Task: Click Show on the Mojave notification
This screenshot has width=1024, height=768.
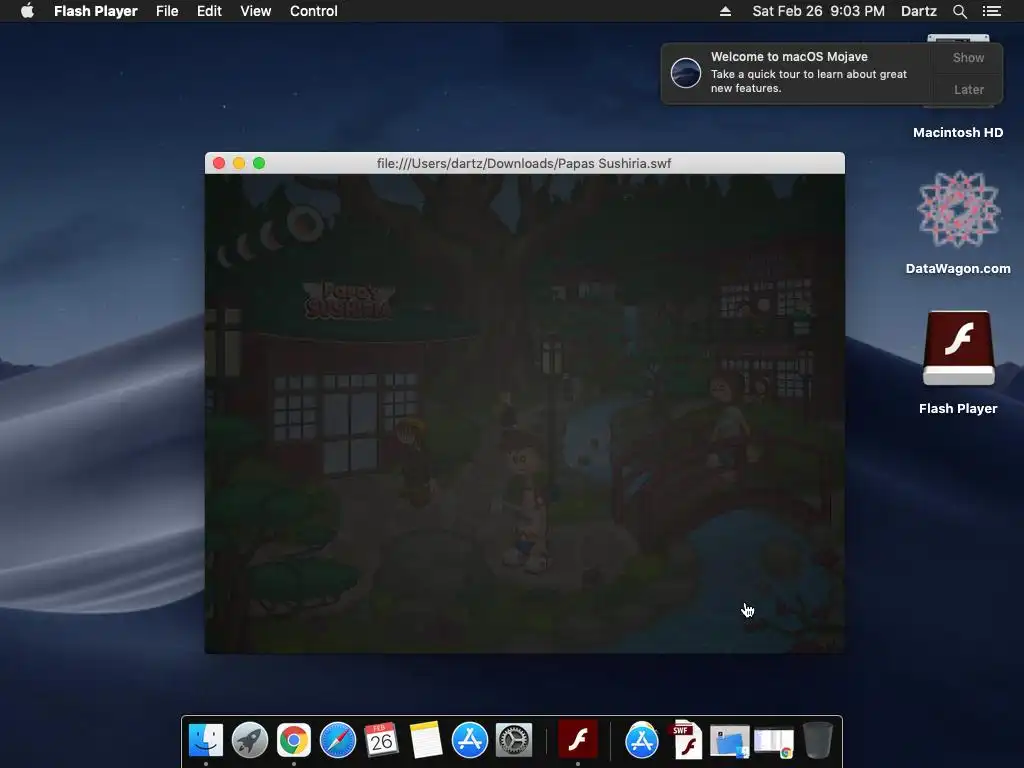Action: (968, 57)
